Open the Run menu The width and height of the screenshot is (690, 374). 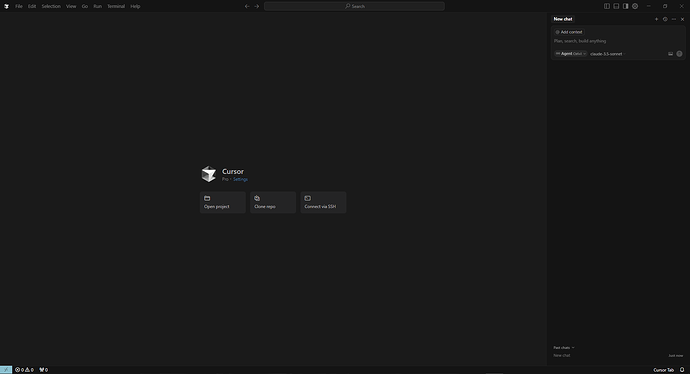click(x=97, y=6)
